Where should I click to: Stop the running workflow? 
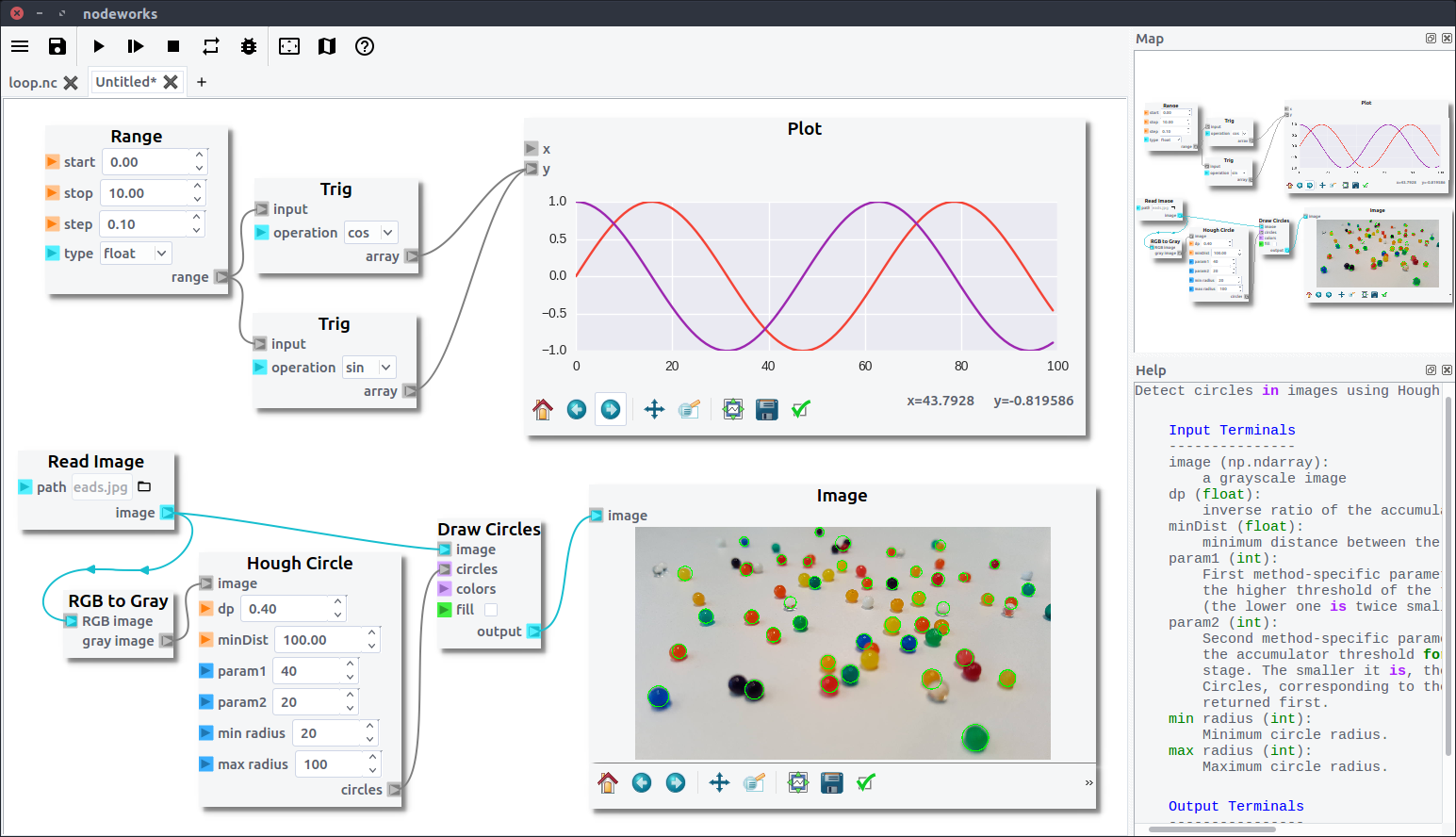point(173,46)
